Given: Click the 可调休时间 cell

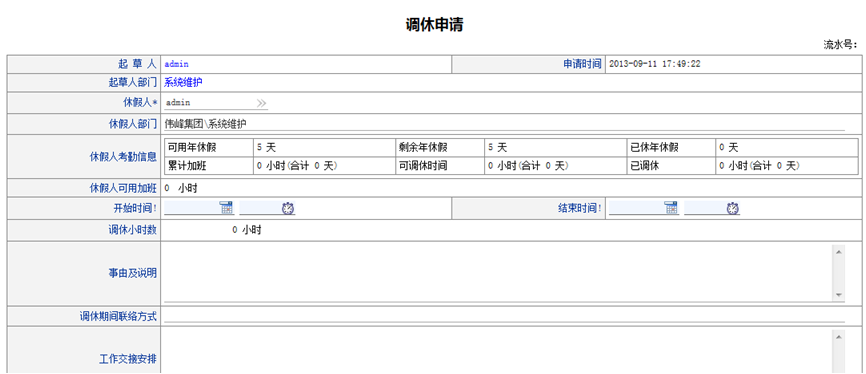Looking at the screenshot, I should click(441, 166).
